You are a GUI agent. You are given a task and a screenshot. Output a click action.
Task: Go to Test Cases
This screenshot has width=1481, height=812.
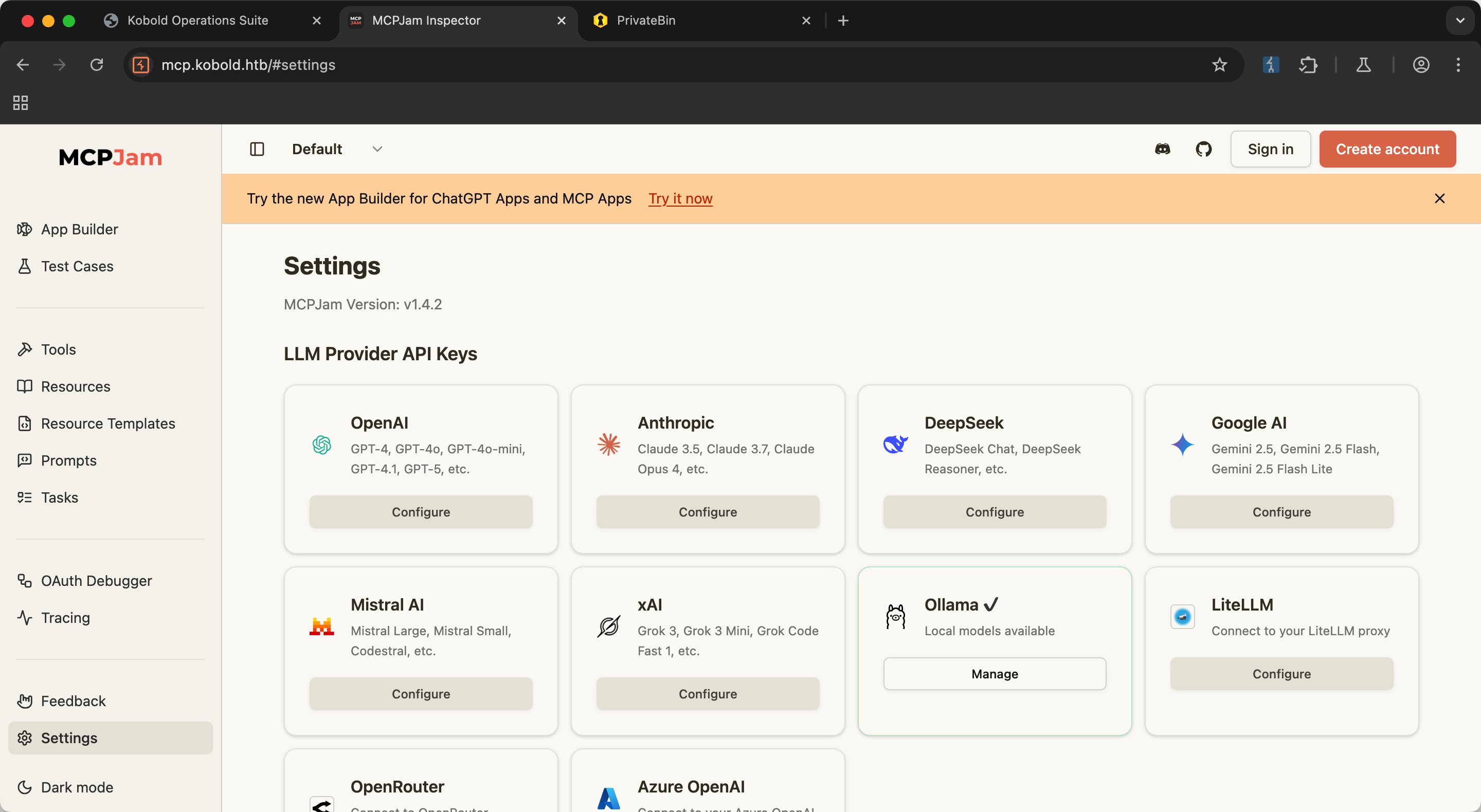pyautogui.click(x=111, y=266)
